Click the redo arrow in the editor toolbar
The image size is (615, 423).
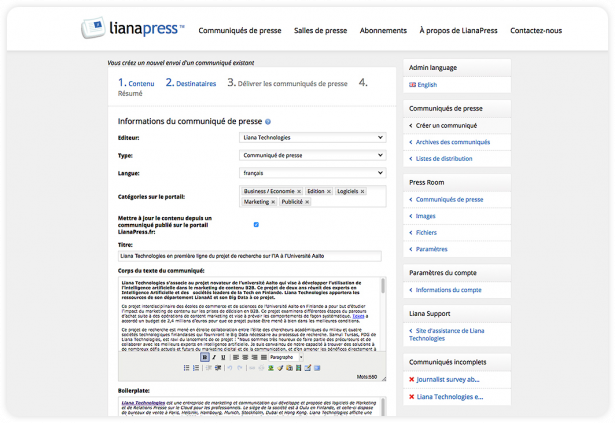pos(240,368)
